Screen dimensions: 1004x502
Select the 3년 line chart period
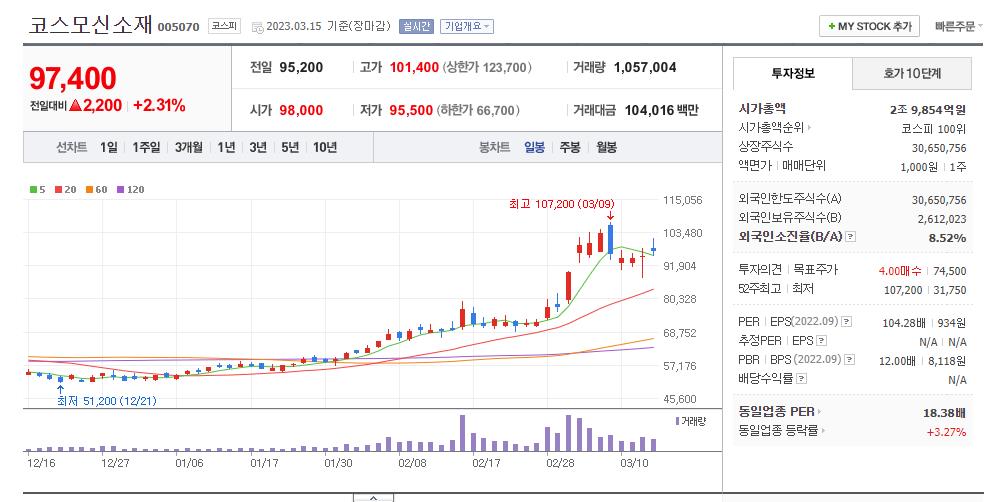point(257,147)
